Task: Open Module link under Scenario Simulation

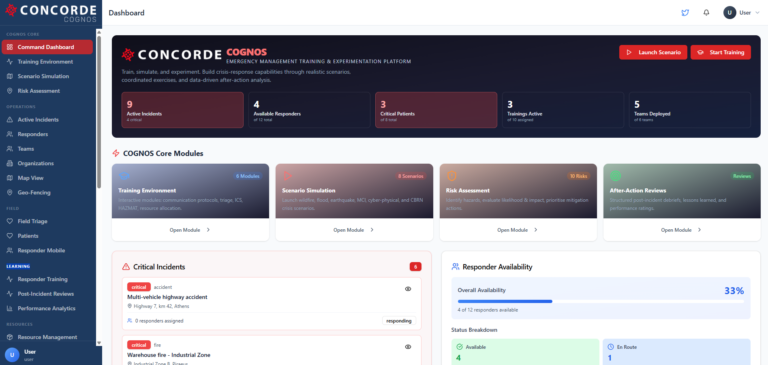Action: pyautogui.click(x=354, y=230)
